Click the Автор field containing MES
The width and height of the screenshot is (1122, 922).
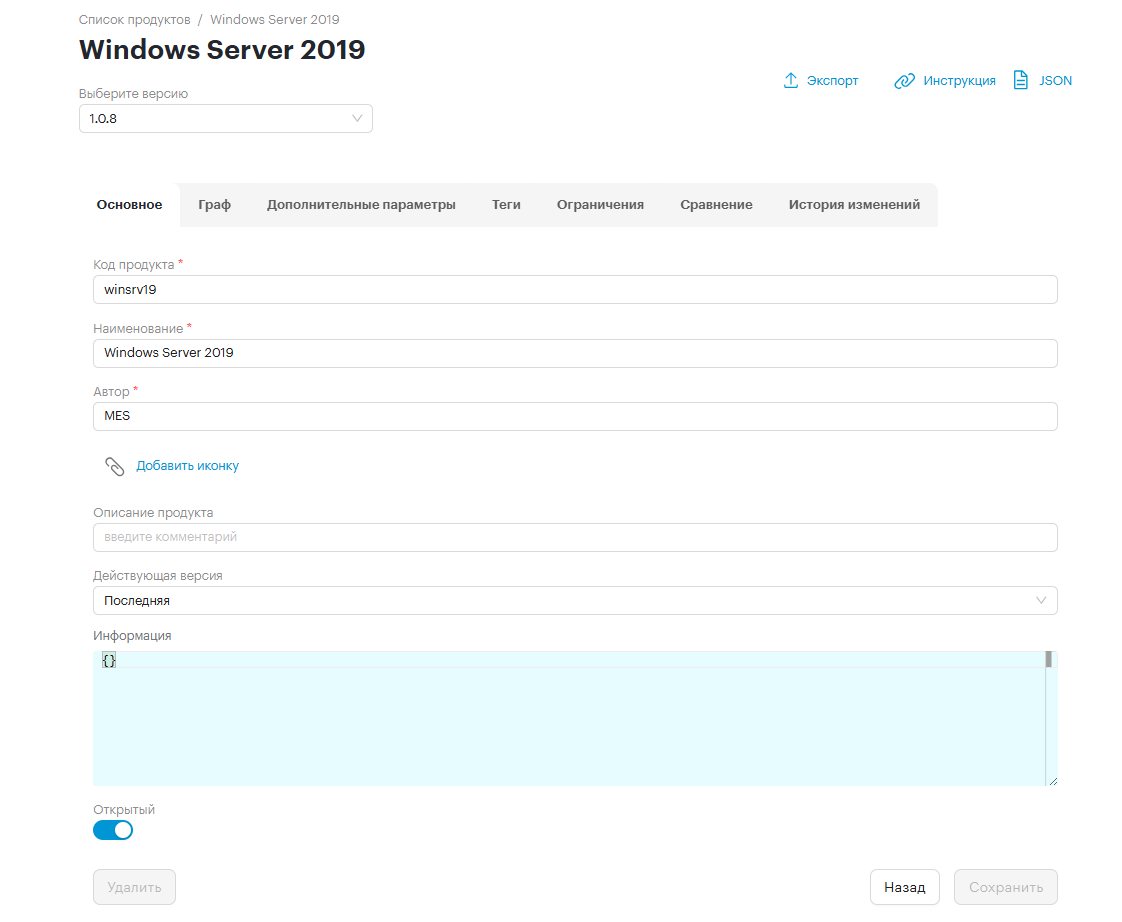point(575,416)
